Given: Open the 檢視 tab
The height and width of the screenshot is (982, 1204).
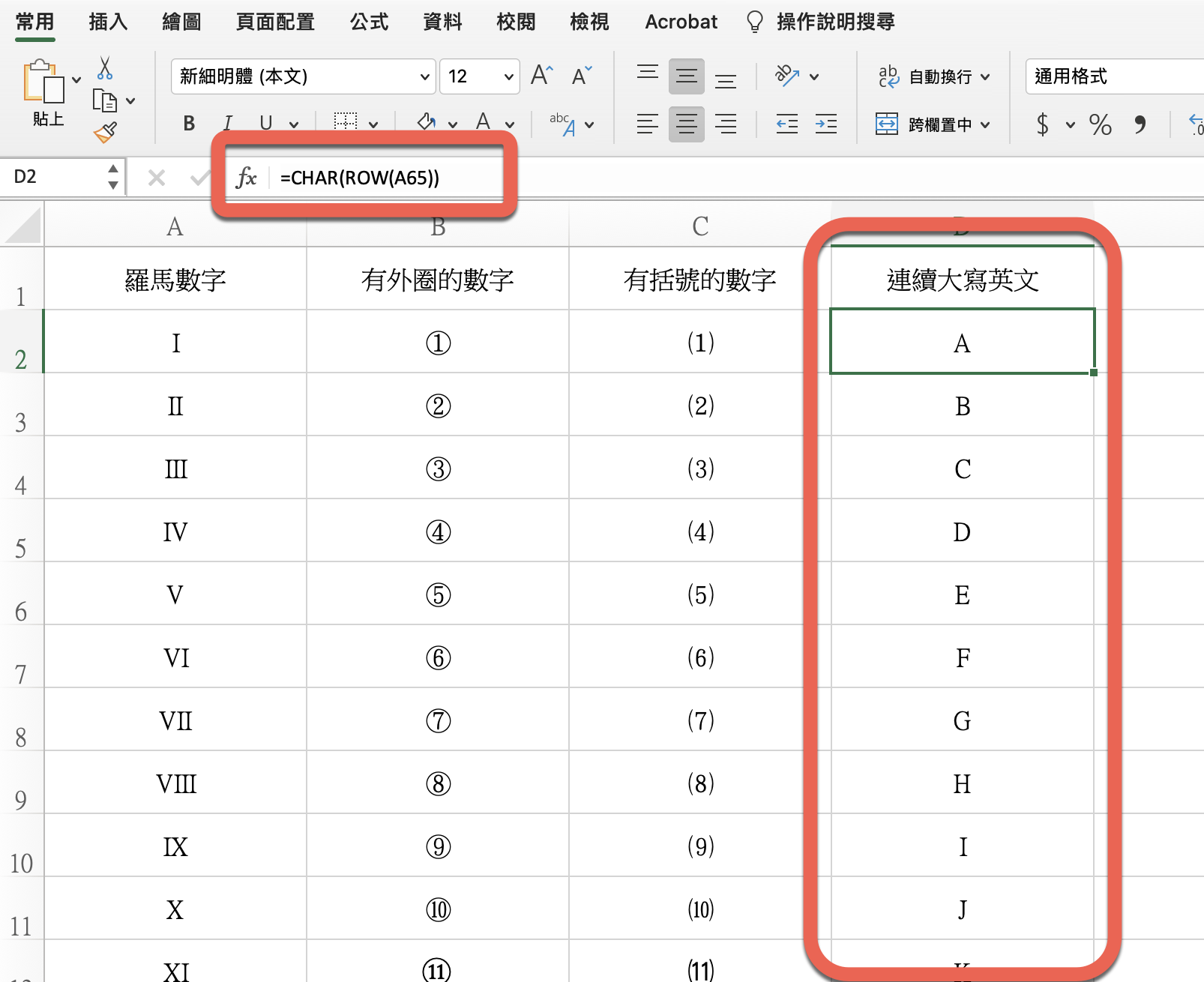Looking at the screenshot, I should 589,22.
